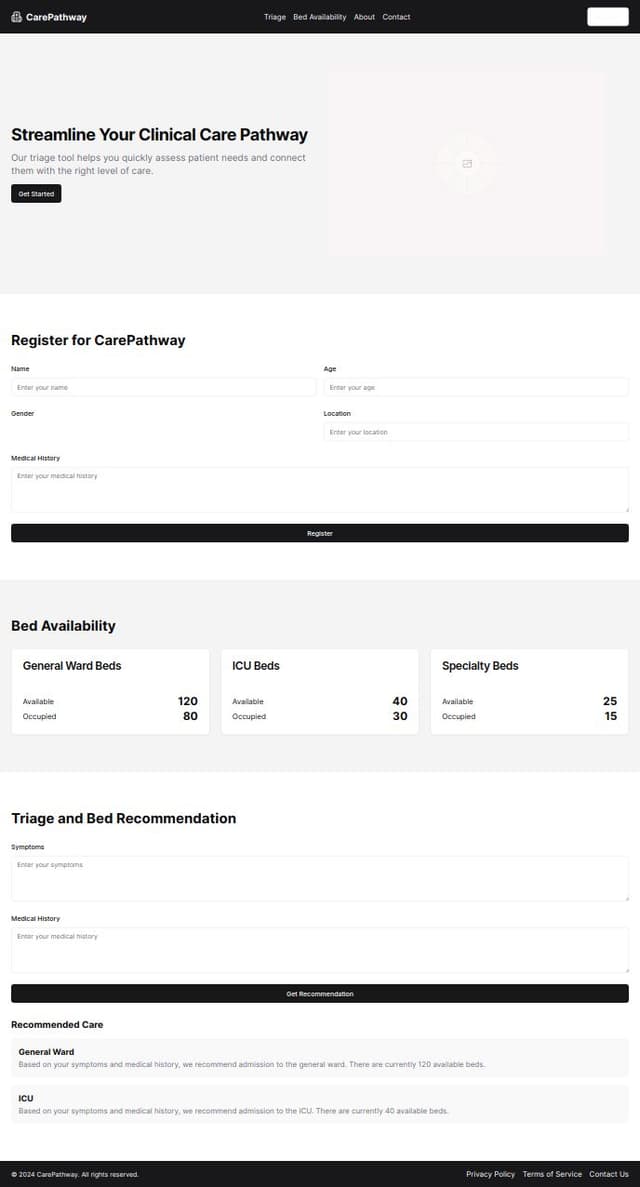
Task: Click the copyright notice in footer
Action: [x=75, y=1174]
